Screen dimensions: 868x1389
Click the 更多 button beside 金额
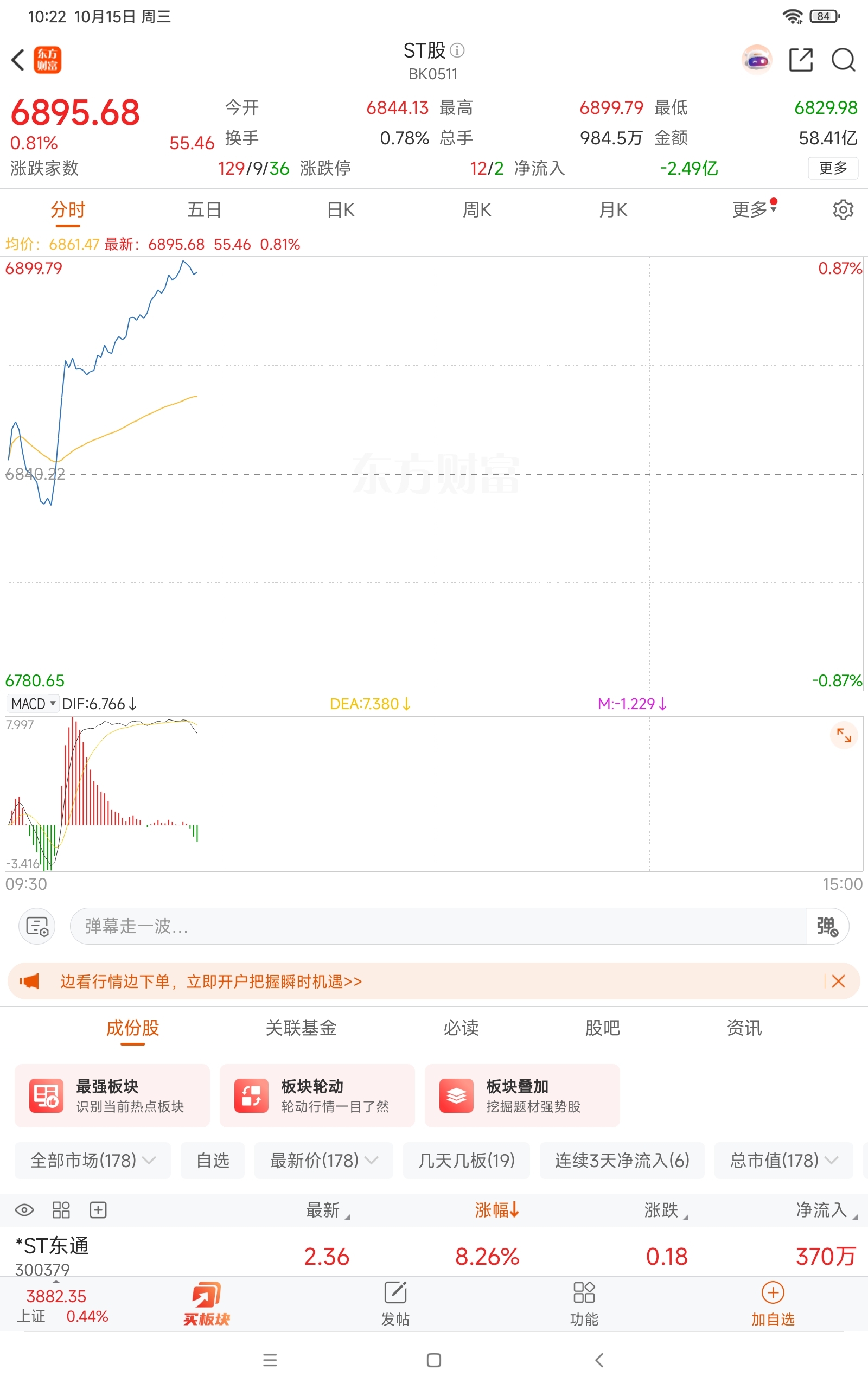click(832, 168)
